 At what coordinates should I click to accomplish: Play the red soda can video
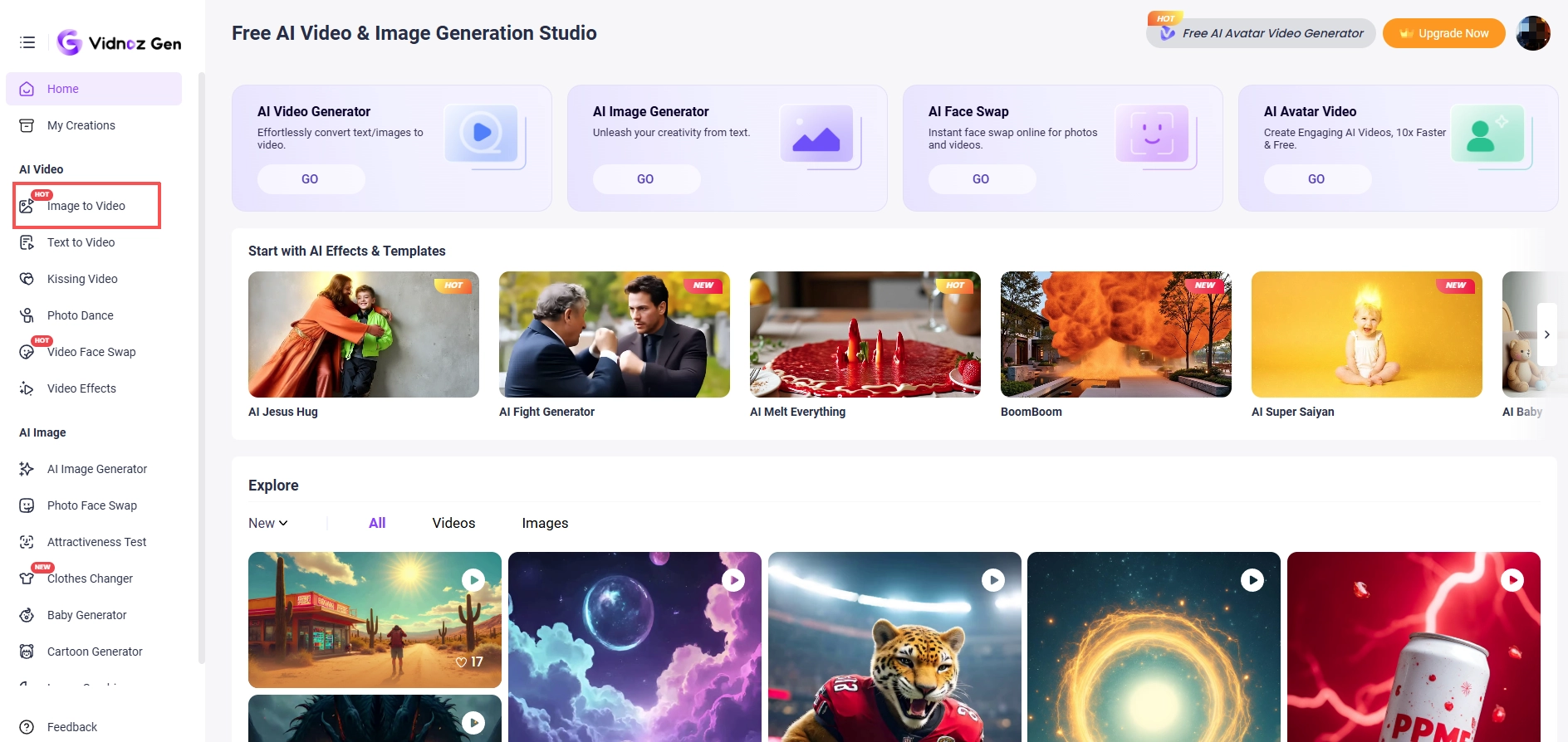1512,580
